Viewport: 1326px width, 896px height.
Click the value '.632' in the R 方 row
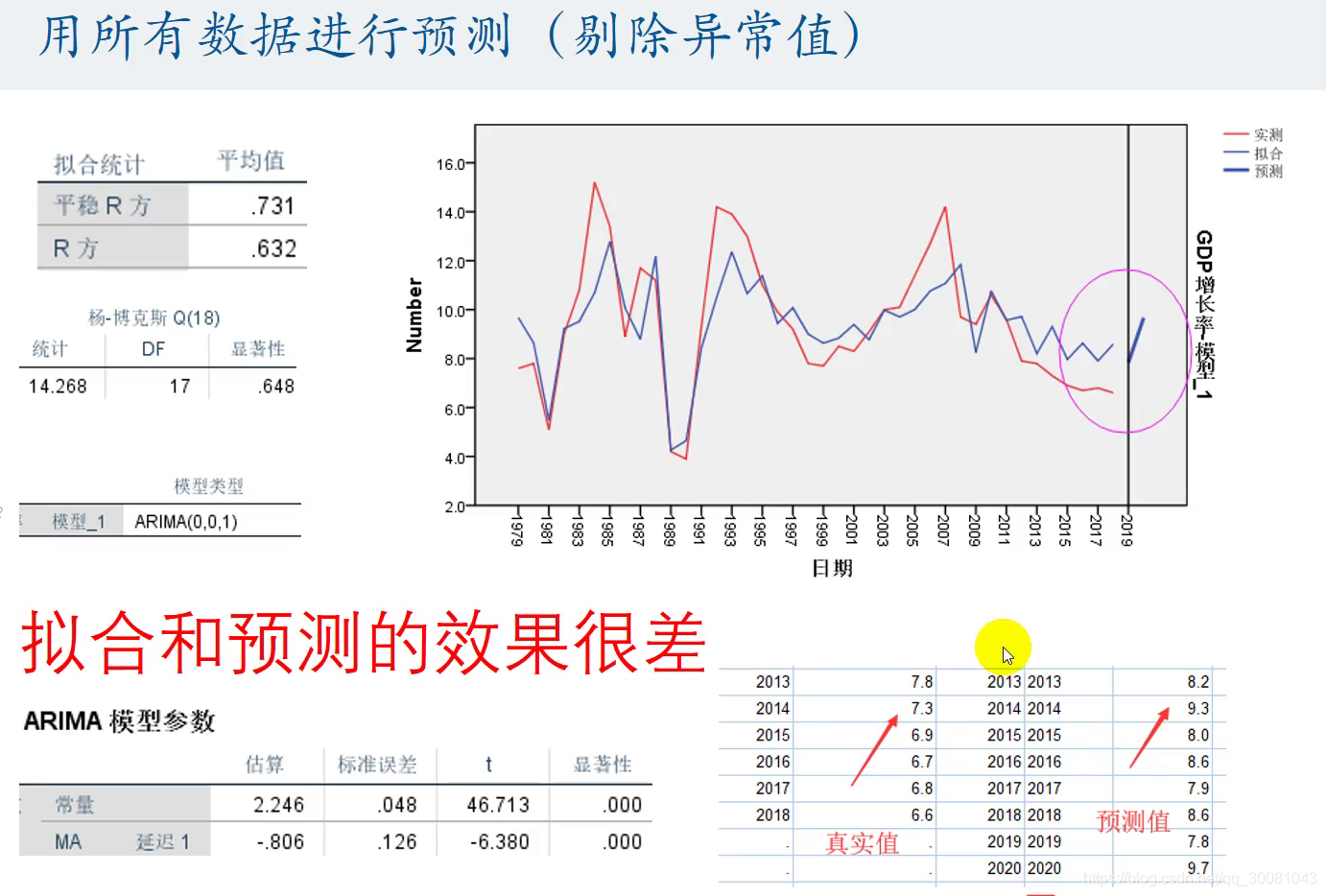pyautogui.click(x=273, y=248)
